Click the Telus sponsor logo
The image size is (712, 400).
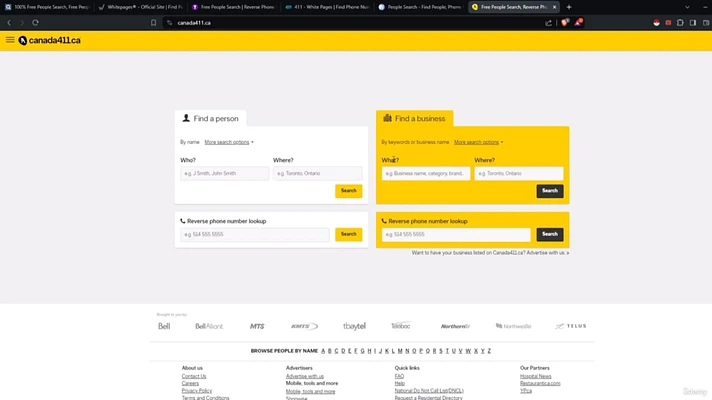(x=571, y=326)
